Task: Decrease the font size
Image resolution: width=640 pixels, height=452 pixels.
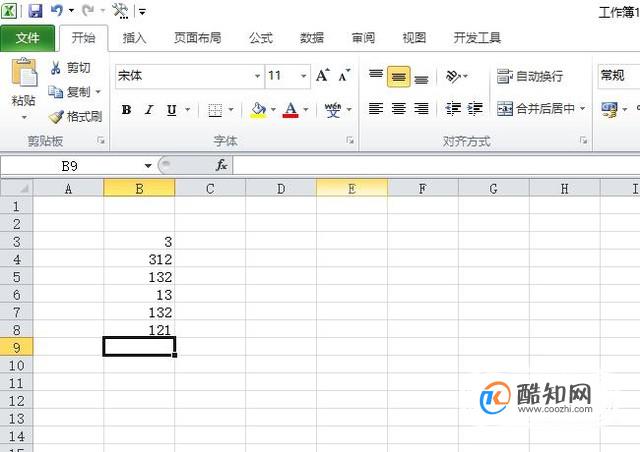Action: pos(344,76)
